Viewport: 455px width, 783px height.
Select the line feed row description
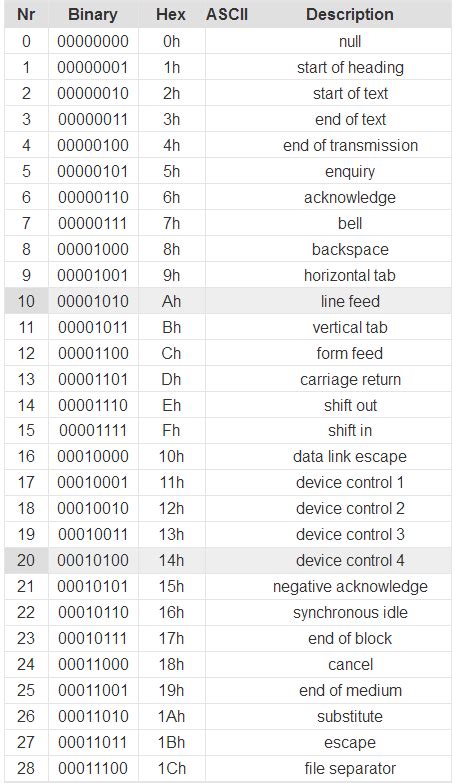pyautogui.click(x=350, y=301)
